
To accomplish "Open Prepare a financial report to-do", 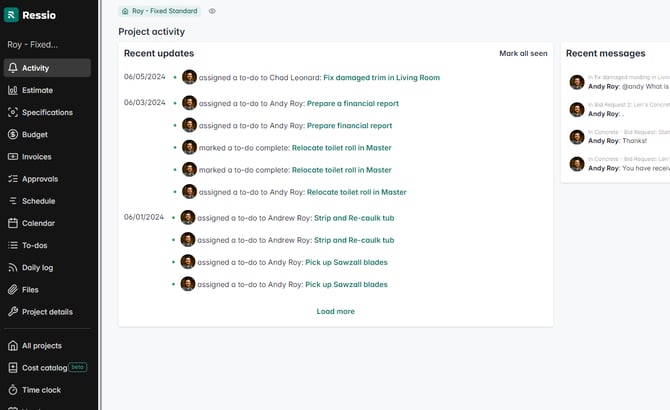I will click(353, 103).
